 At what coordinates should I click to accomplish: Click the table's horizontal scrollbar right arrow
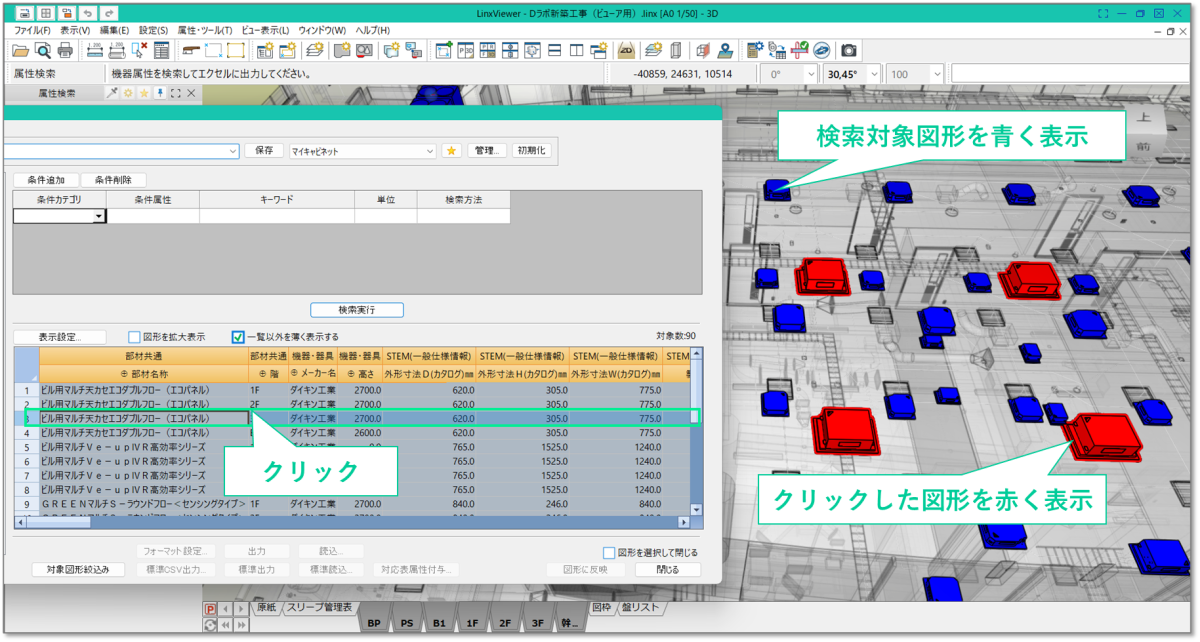684,522
